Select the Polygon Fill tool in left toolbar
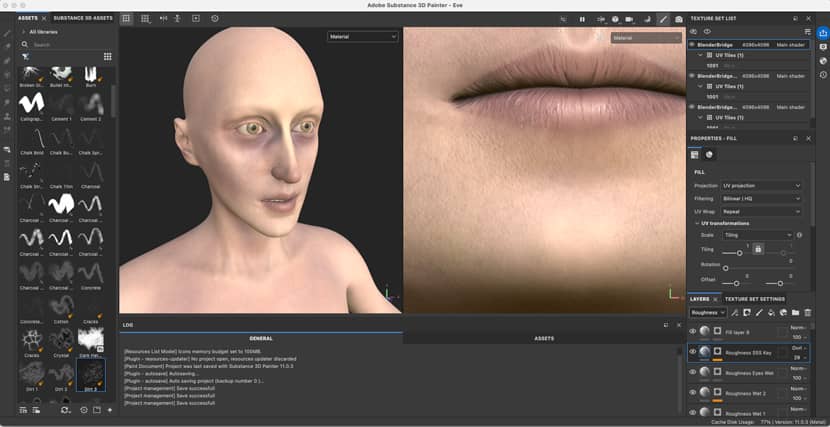Image resolution: width=830 pixels, height=427 pixels. 7,75
